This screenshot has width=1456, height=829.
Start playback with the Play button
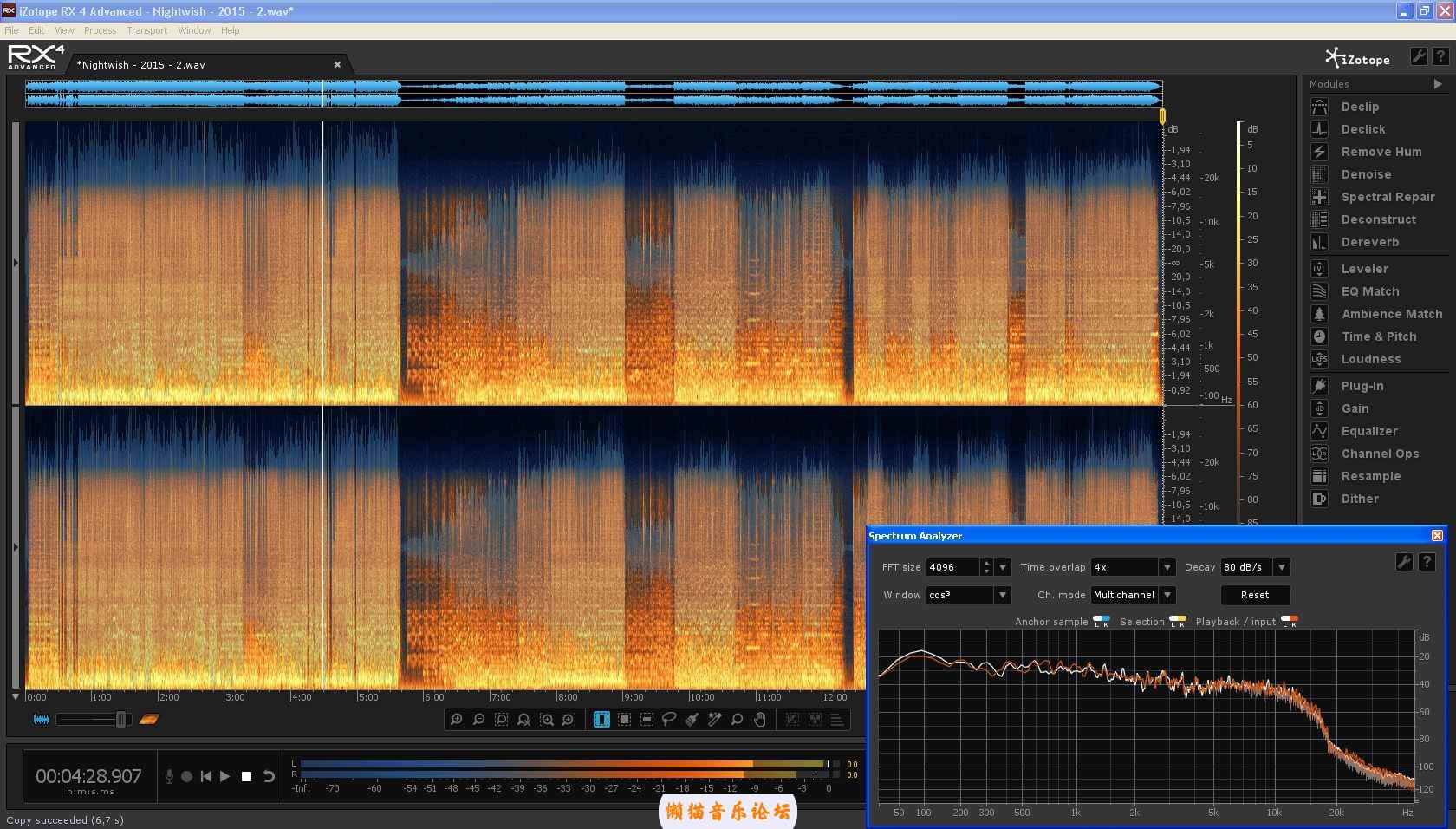click(x=225, y=776)
